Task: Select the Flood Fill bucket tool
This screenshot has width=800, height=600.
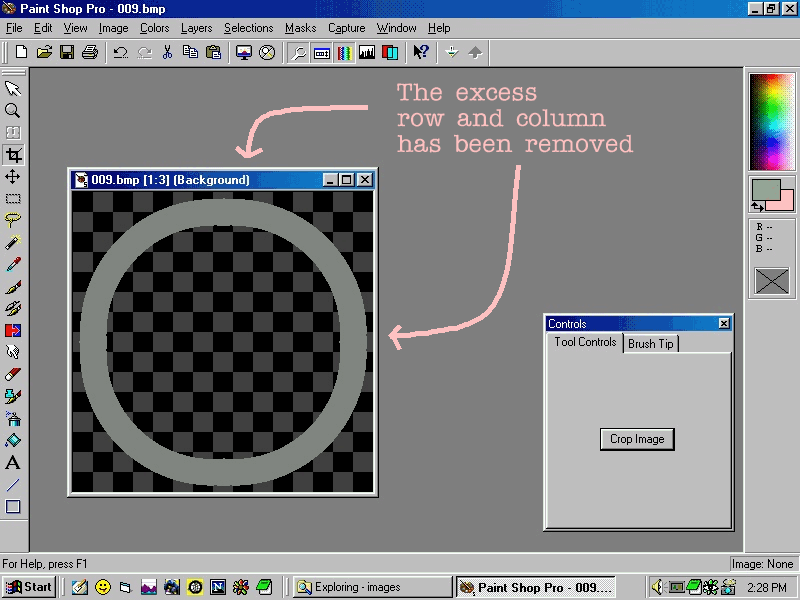Action: point(13,441)
